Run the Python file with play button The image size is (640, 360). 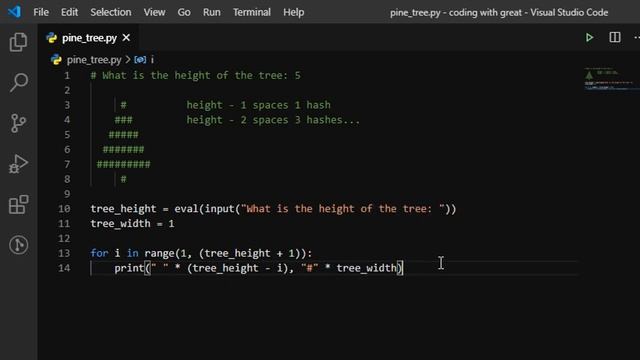pos(589,38)
